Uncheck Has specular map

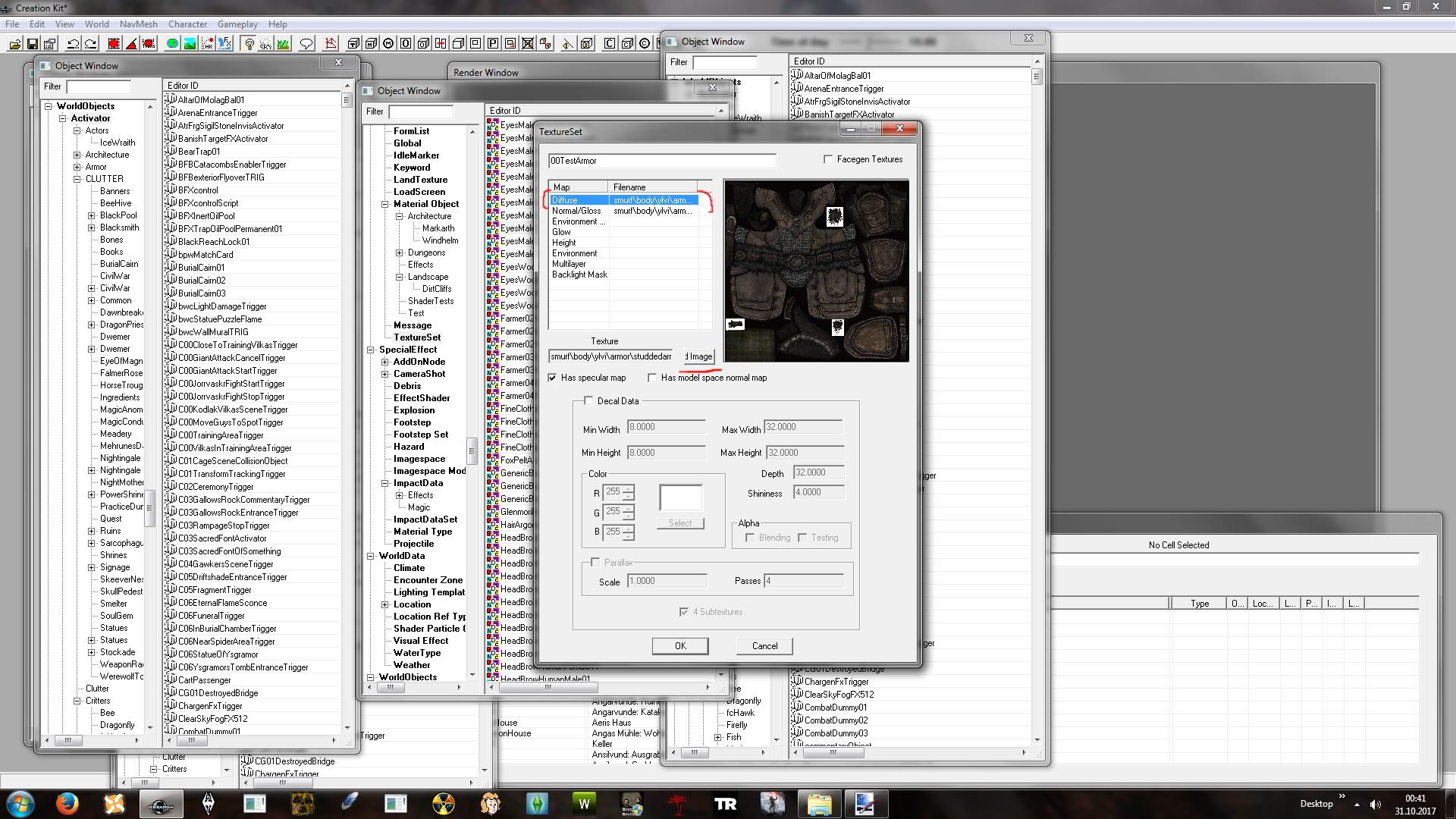[x=553, y=378]
